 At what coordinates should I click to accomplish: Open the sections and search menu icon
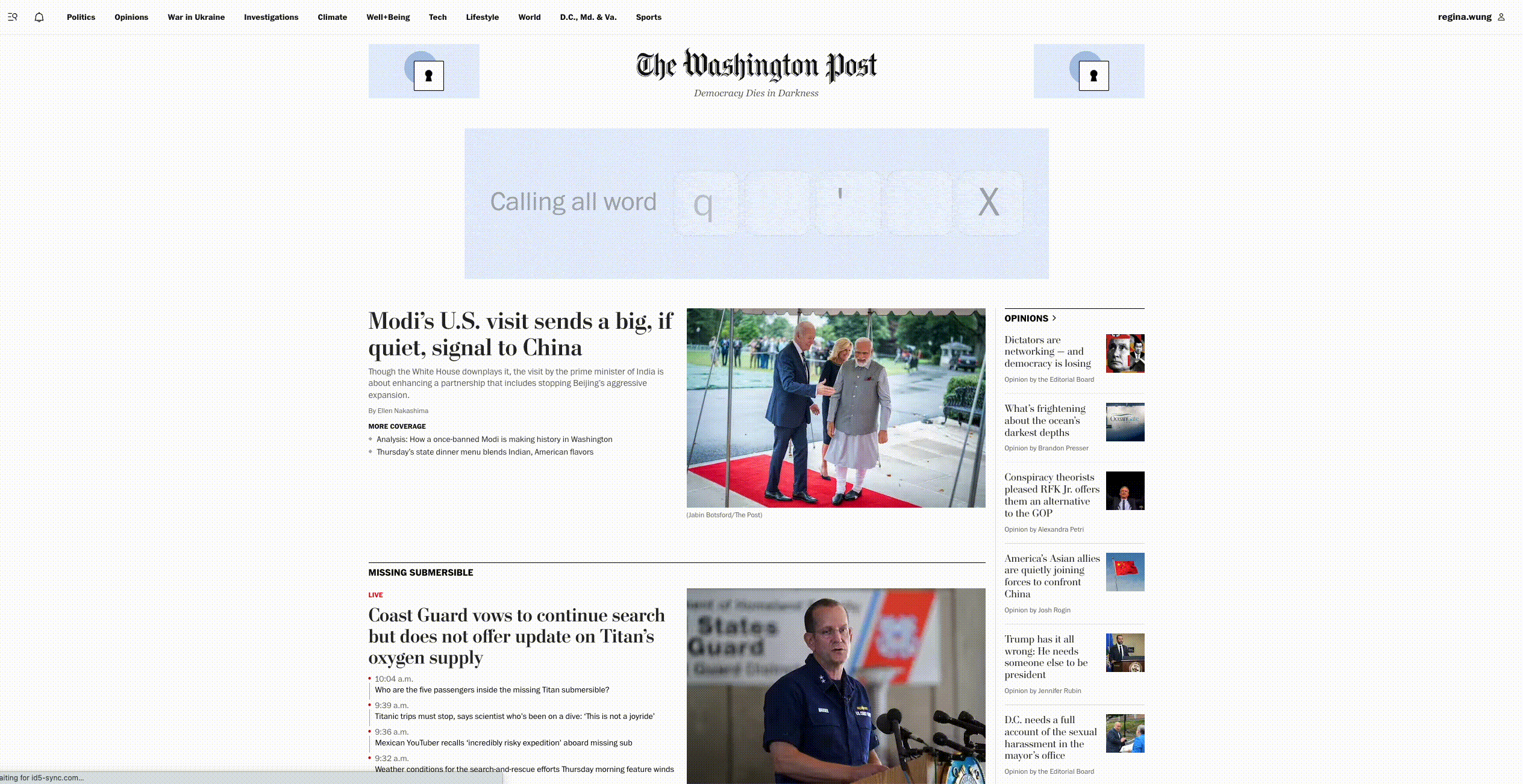(x=13, y=17)
